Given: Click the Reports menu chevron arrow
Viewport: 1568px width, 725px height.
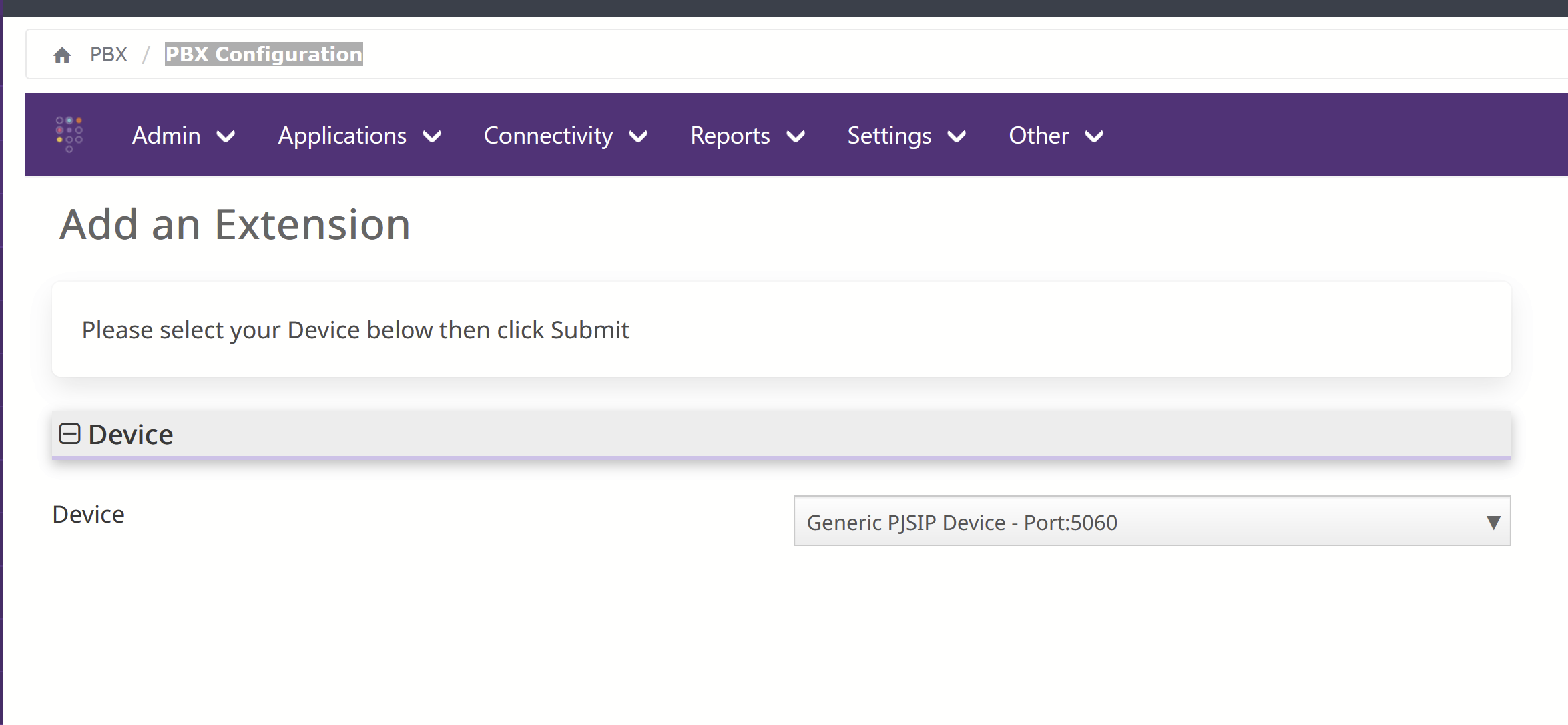Looking at the screenshot, I should click(796, 136).
